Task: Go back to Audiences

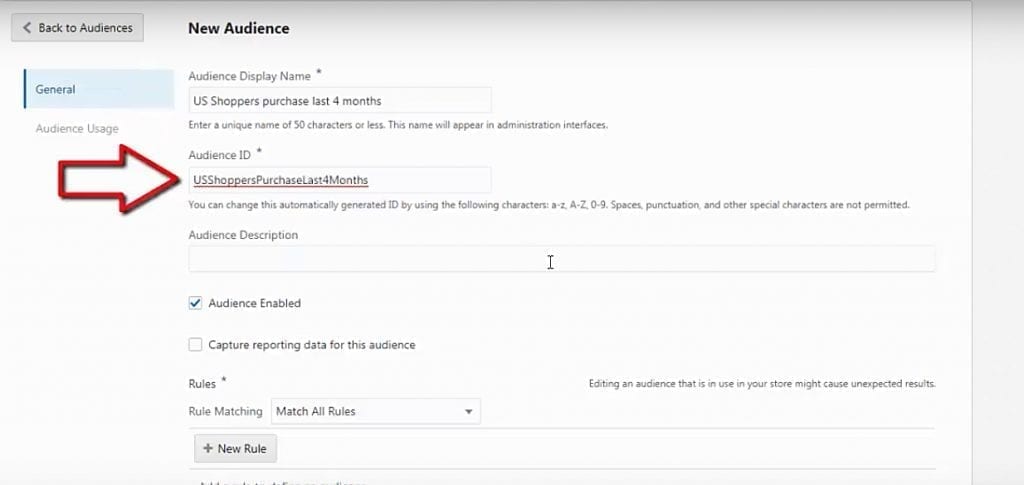Action: pyautogui.click(x=77, y=27)
